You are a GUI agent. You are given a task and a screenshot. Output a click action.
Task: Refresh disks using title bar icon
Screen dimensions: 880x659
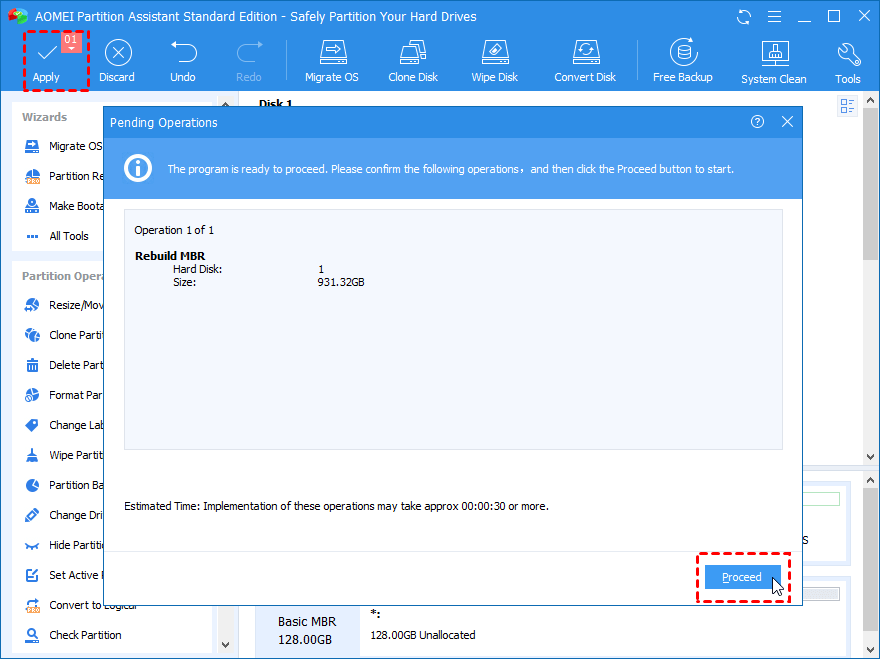(743, 17)
